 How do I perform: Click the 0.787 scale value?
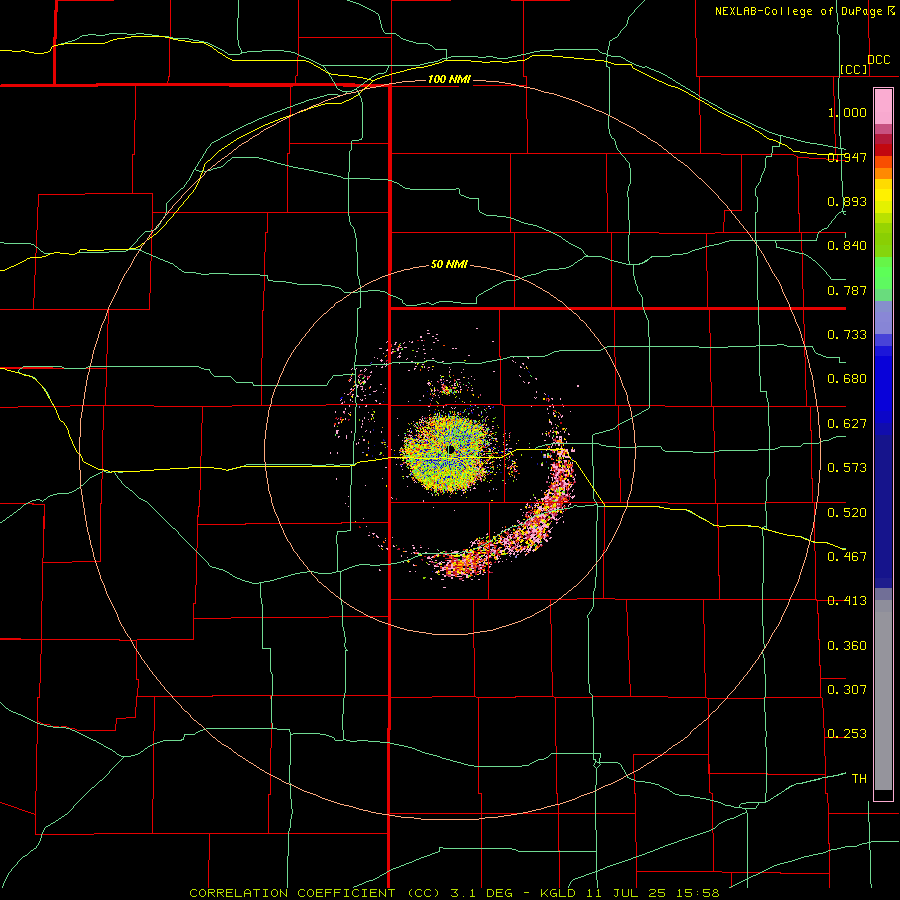click(847, 290)
